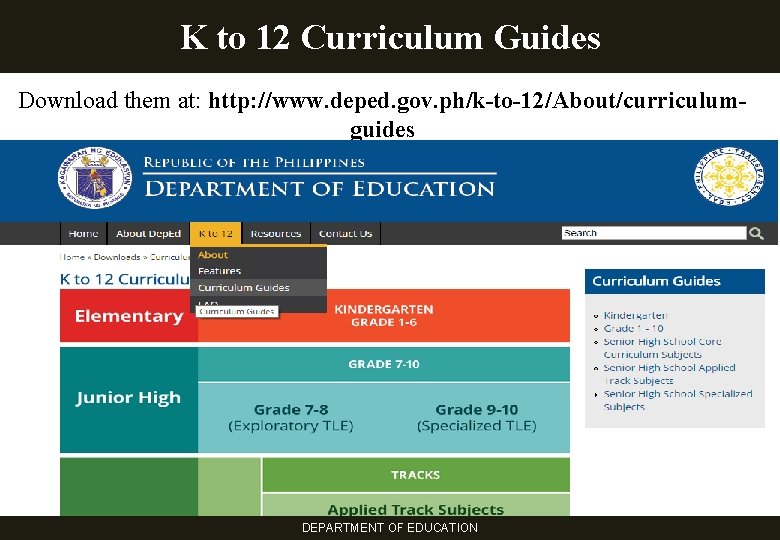Viewport: 780px width, 540px height.
Task: Click the Kindergarten Grade 1-6 block
Action: pos(384,316)
